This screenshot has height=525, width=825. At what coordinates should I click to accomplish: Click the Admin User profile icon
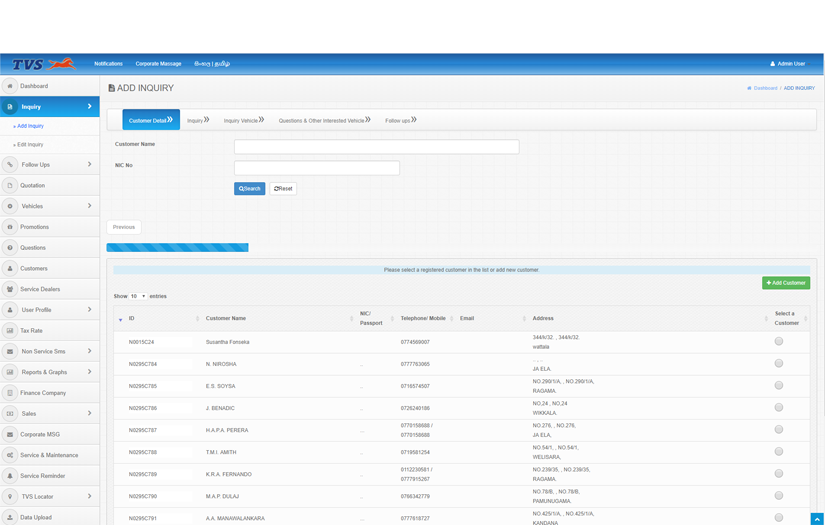772,64
